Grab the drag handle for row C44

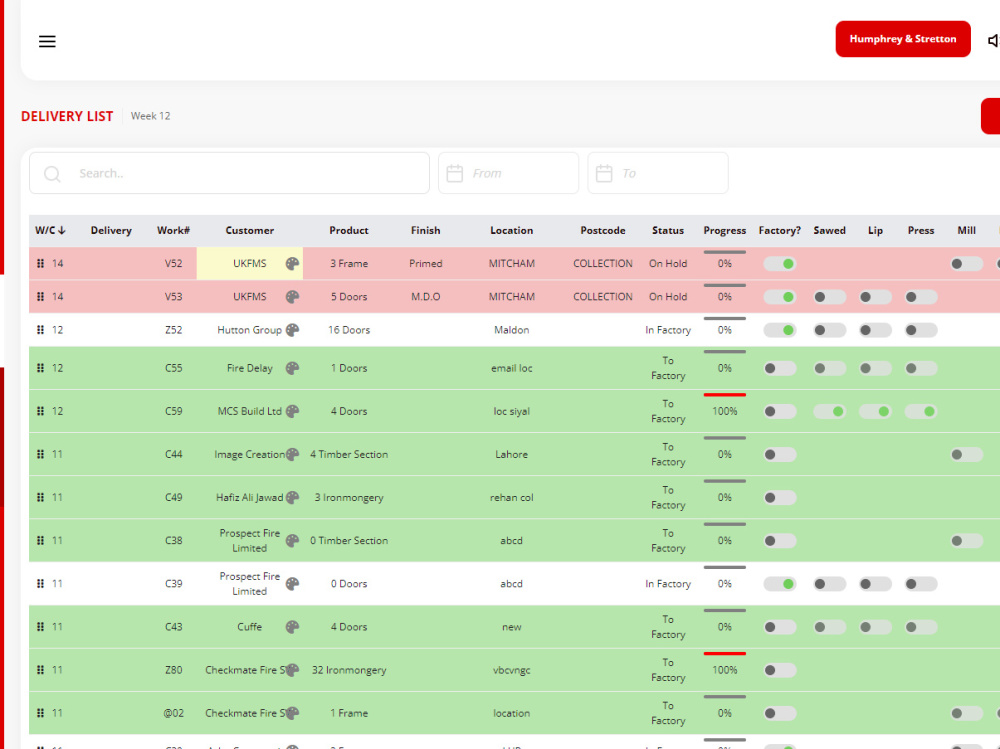pos(40,454)
